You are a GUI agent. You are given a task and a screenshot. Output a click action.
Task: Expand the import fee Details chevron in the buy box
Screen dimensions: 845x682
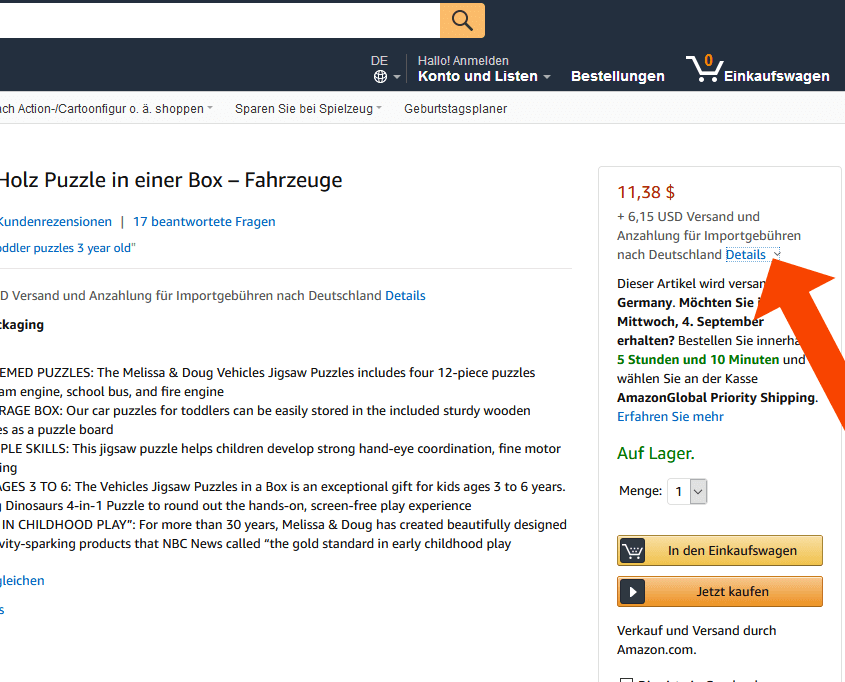click(777, 255)
